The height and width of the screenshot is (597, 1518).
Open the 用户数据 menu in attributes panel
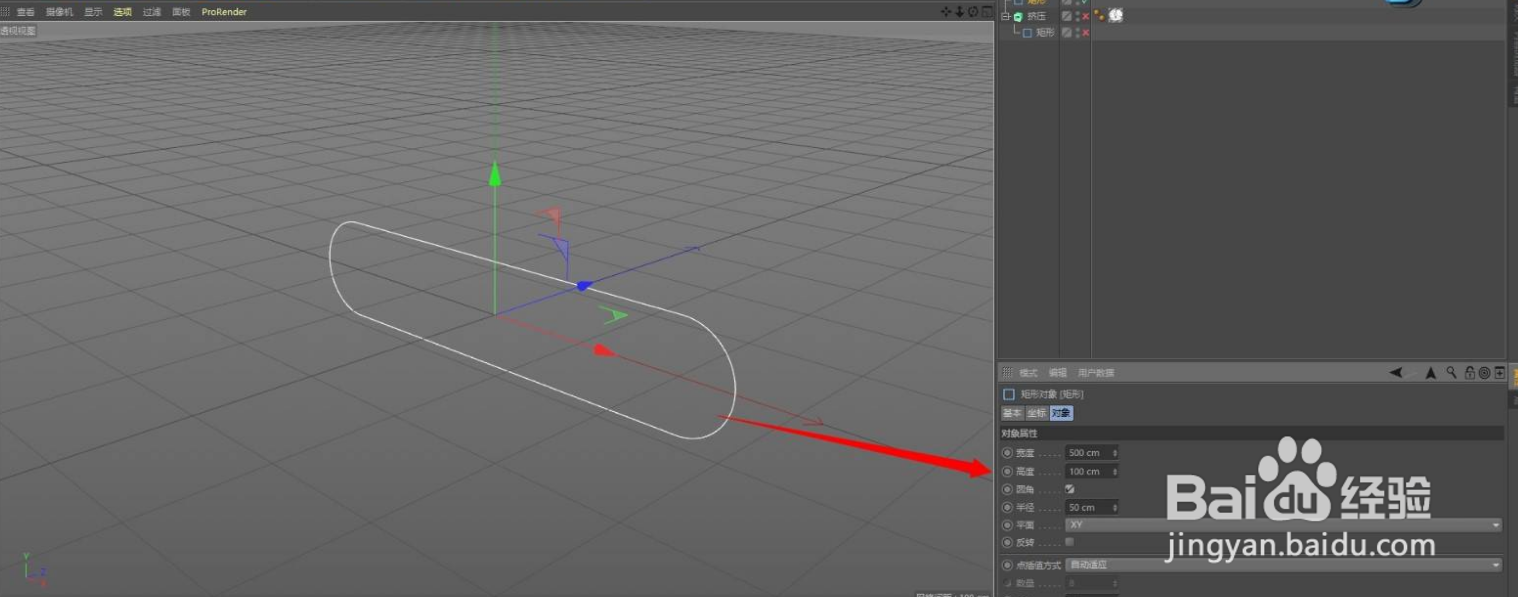(1096, 373)
